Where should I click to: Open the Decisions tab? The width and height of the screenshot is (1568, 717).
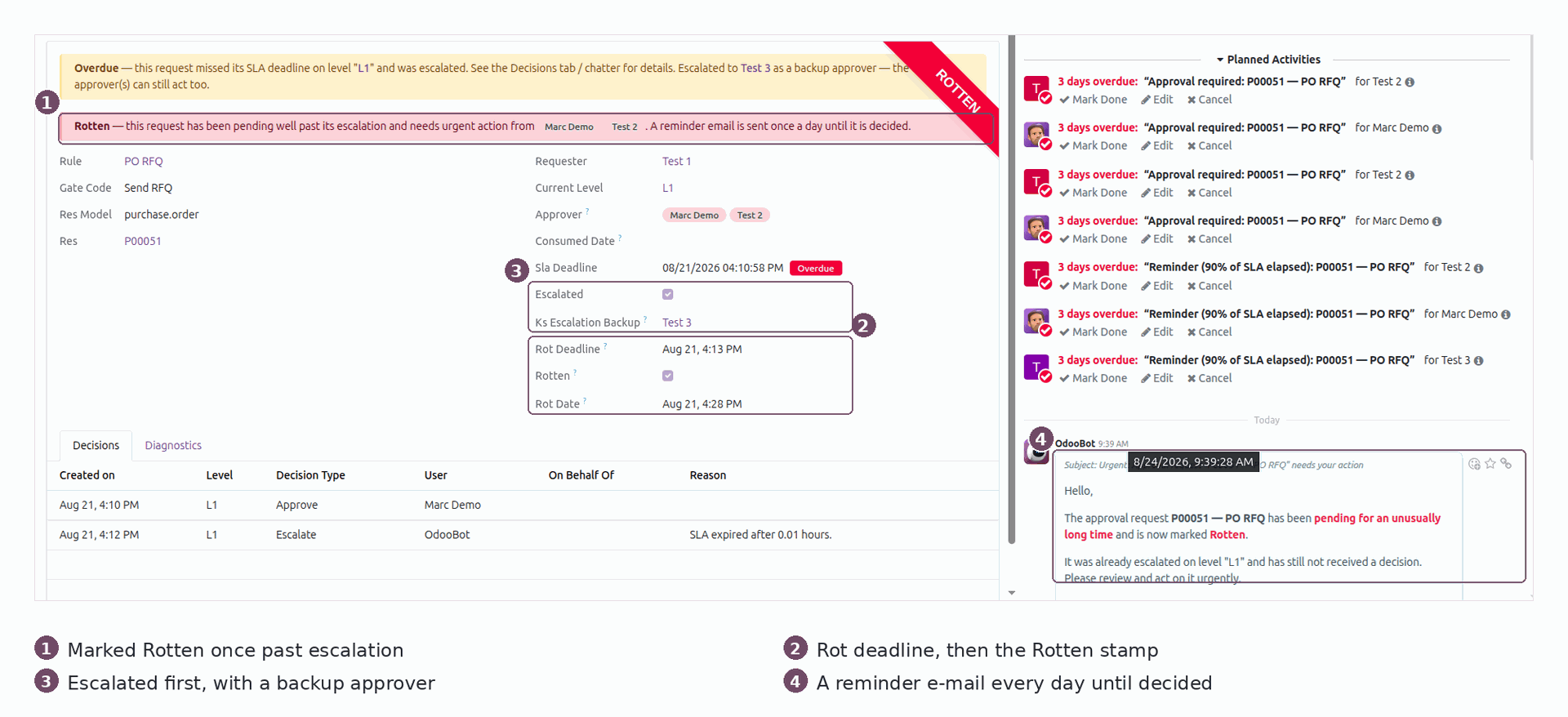point(96,446)
